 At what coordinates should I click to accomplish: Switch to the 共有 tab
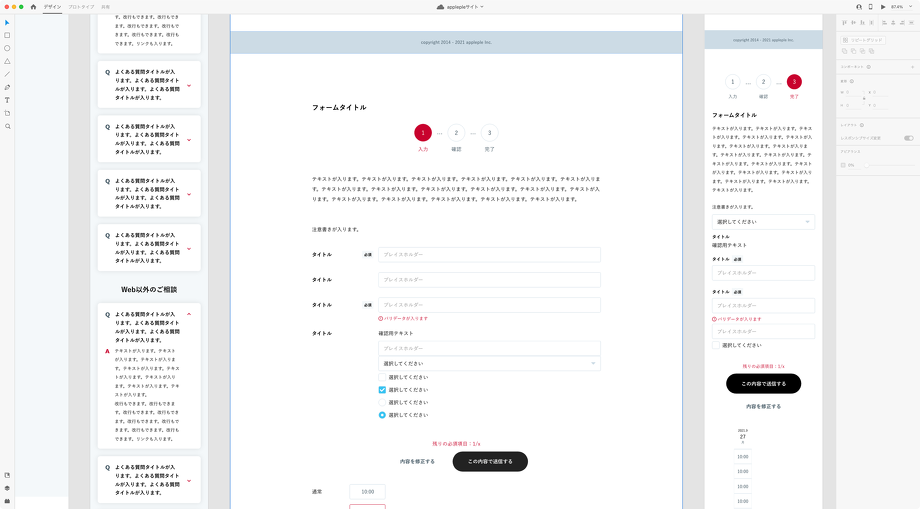pyautogui.click(x=105, y=6)
